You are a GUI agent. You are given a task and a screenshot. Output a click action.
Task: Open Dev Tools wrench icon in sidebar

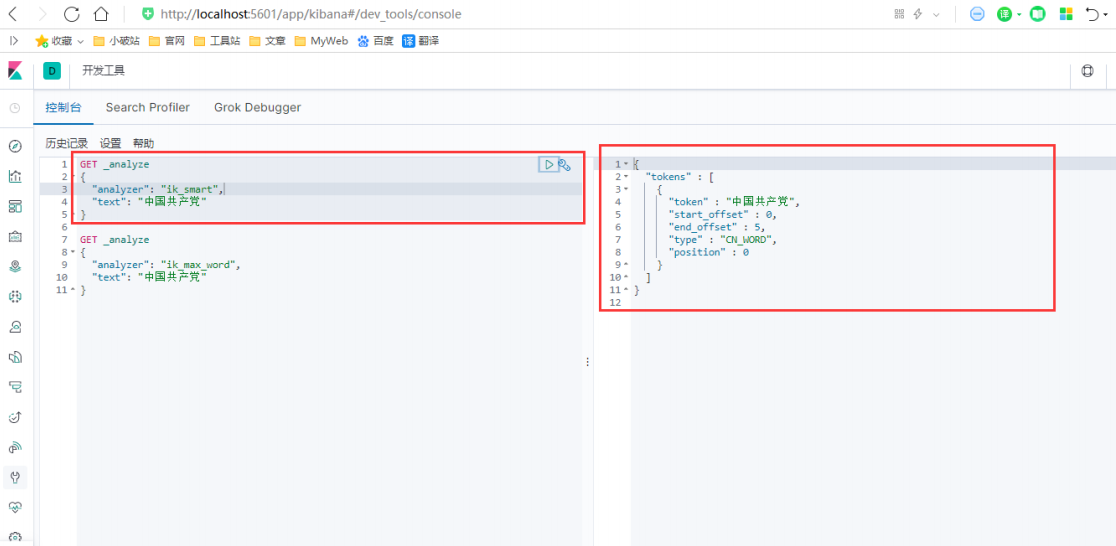[x=15, y=477]
